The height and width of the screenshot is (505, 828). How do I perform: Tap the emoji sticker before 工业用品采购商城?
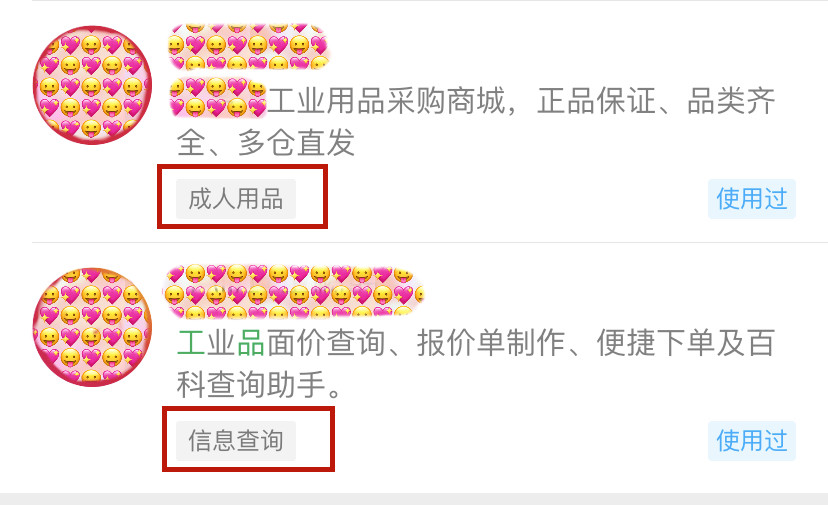(x=218, y=97)
